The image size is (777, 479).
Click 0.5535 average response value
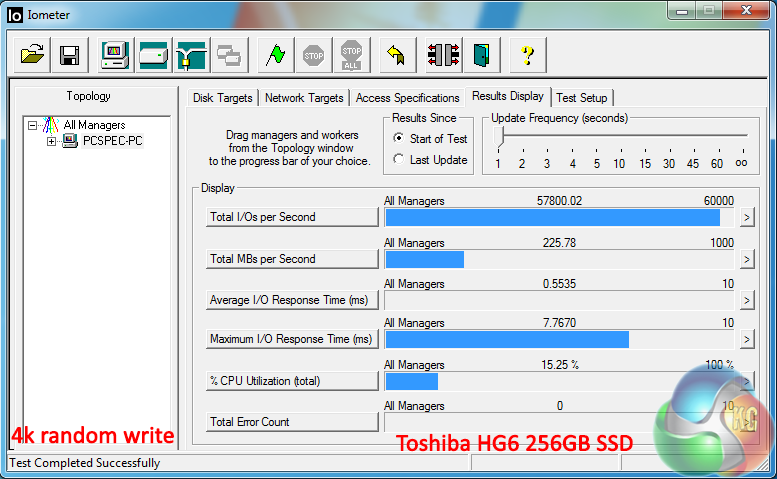coord(559,284)
